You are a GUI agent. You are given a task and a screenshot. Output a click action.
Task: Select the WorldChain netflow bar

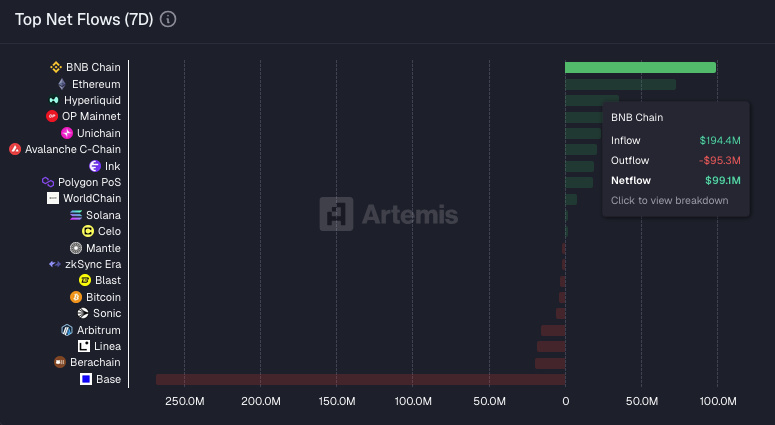(x=571, y=199)
